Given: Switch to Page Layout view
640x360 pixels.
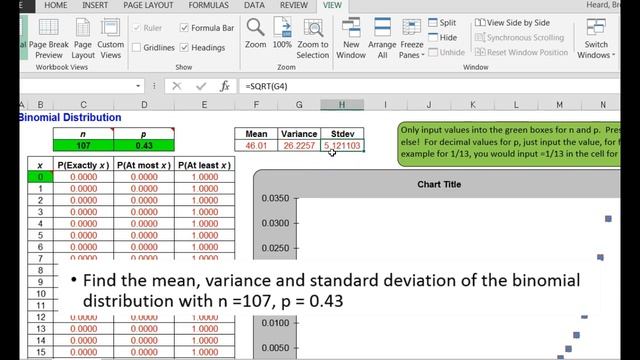Looking at the screenshot, I should click(83, 39).
